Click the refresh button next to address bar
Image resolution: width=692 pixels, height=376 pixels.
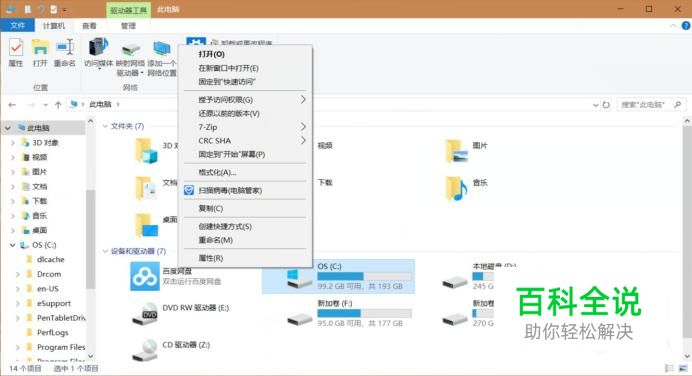point(606,105)
